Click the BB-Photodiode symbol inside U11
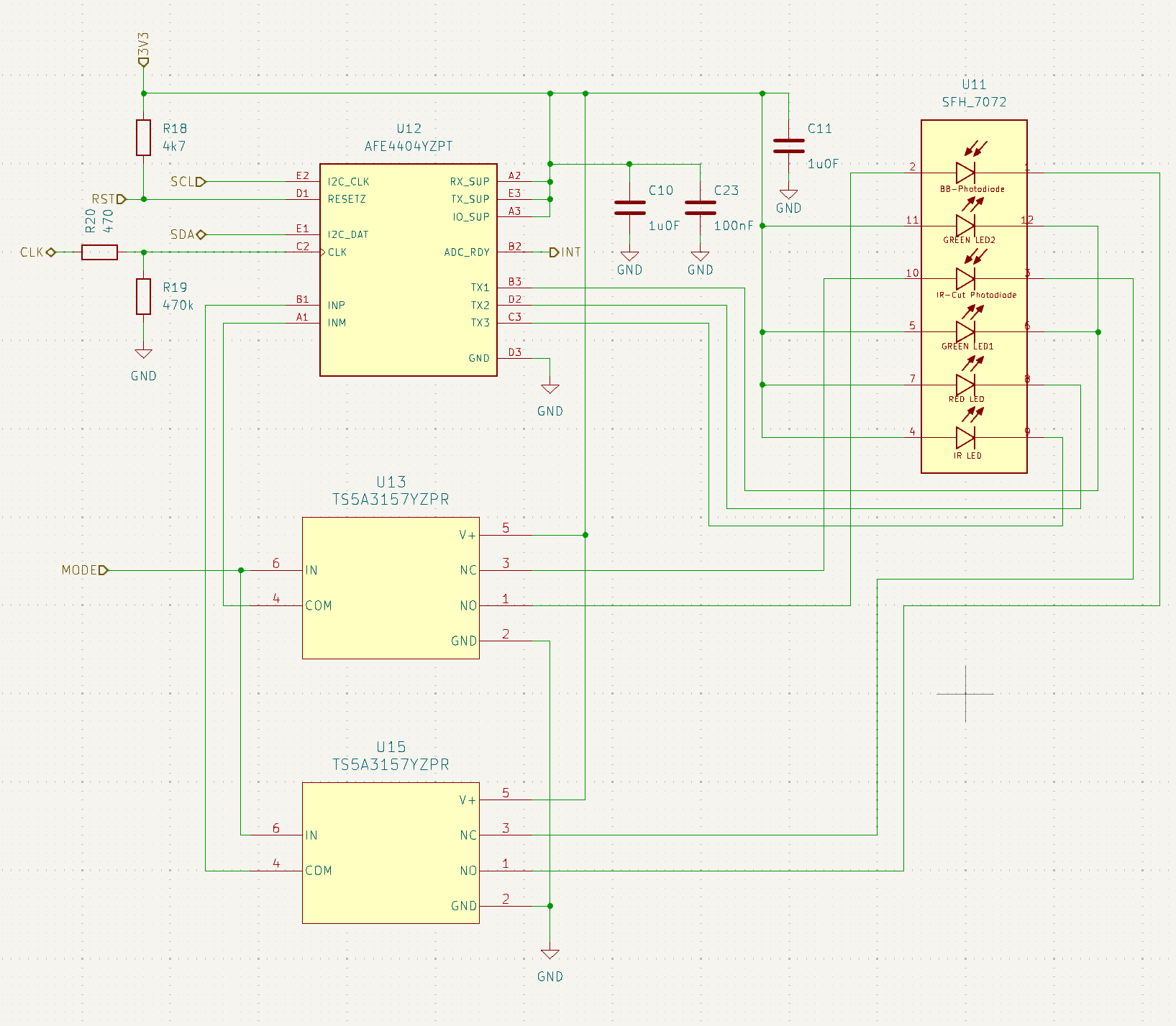 [x=965, y=173]
